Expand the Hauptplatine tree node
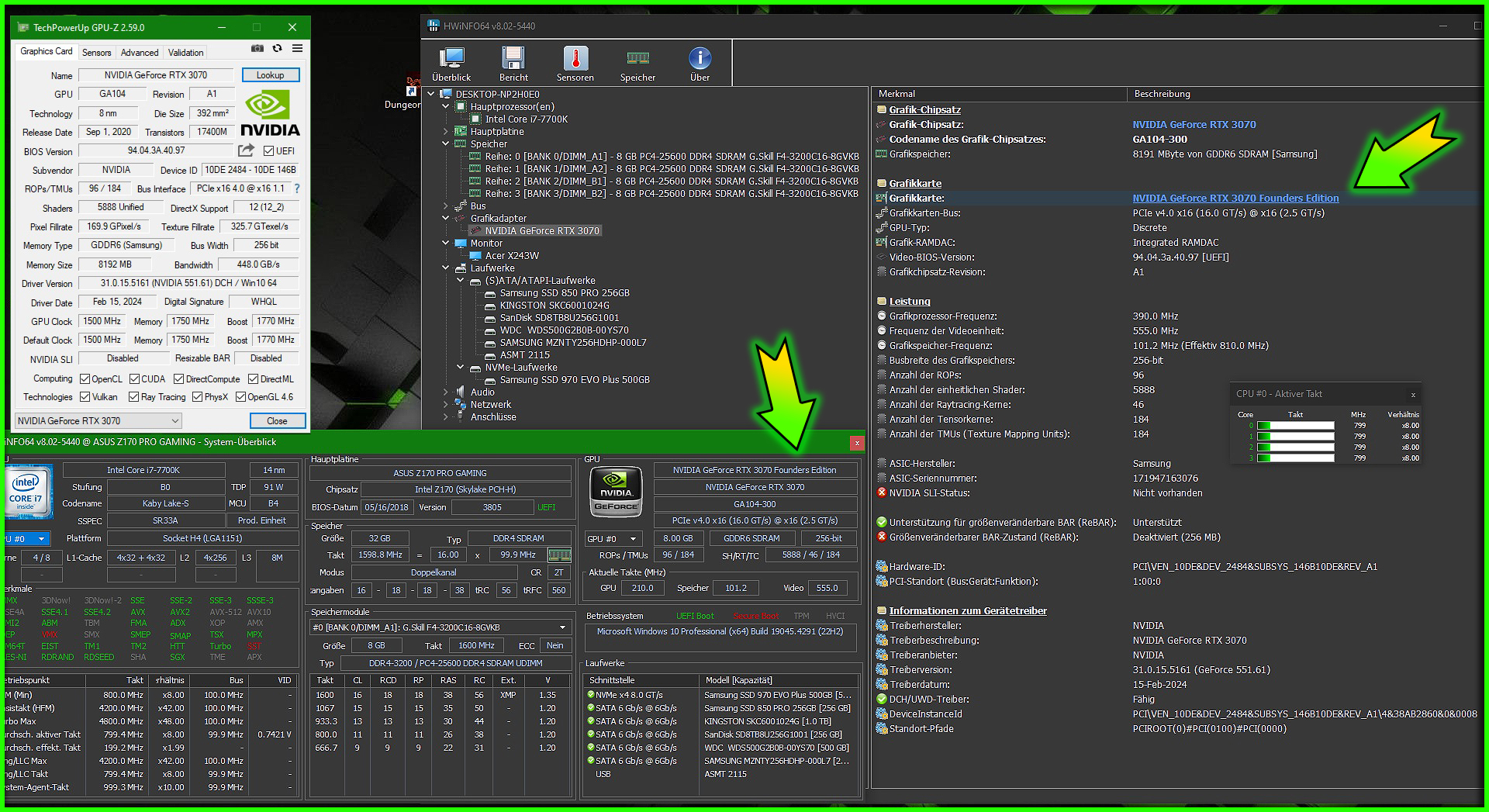Image resolution: width=1489 pixels, height=812 pixels. (445, 132)
